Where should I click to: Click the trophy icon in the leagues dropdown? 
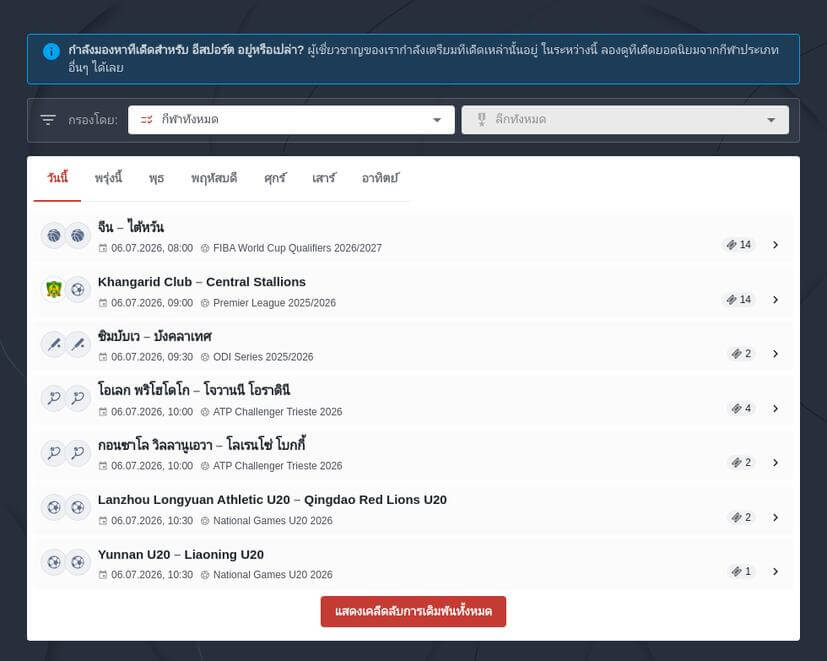click(482, 120)
